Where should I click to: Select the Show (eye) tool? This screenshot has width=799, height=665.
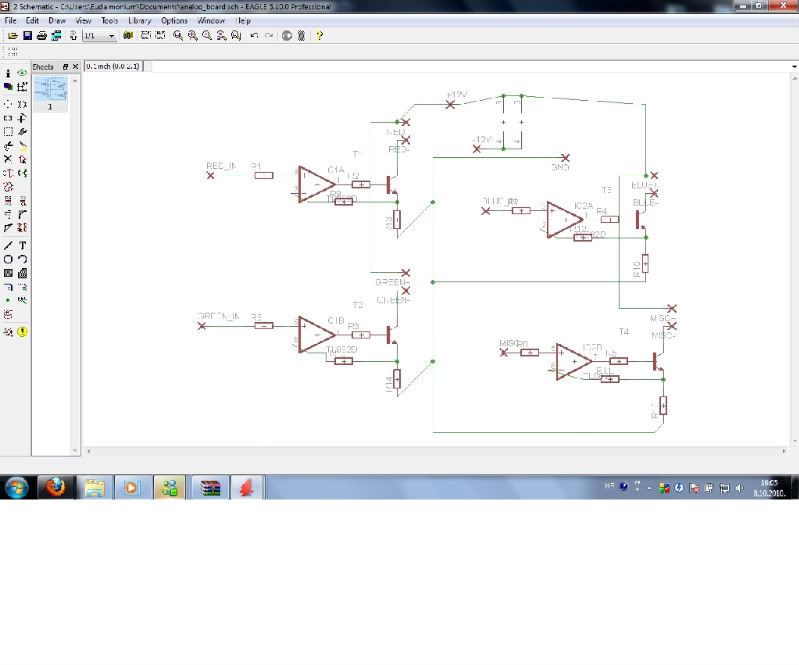[22, 73]
